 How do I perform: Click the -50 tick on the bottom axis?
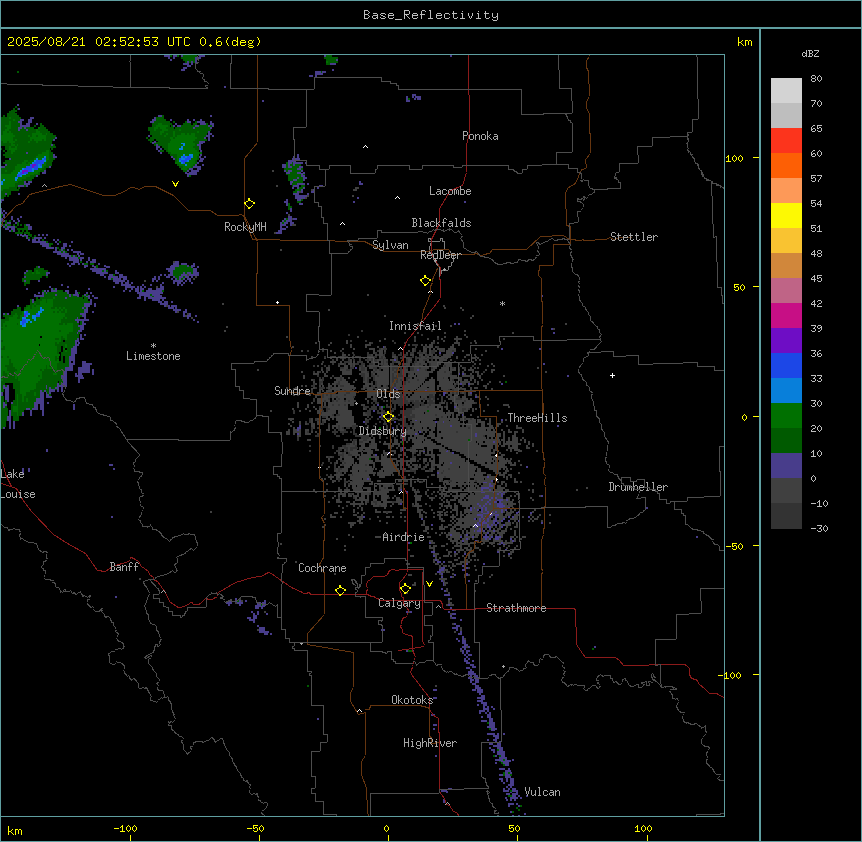(x=255, y=828)
